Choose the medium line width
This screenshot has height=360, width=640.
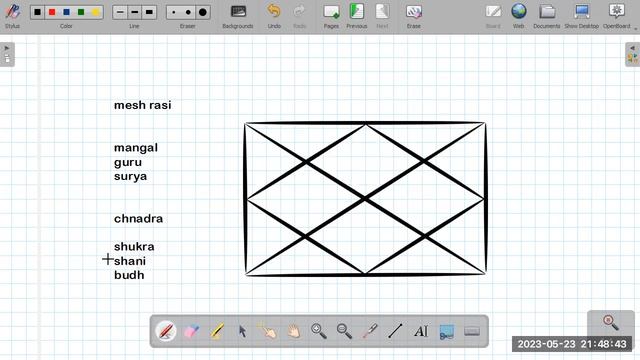pyautogui.click(x=135, y=12)
